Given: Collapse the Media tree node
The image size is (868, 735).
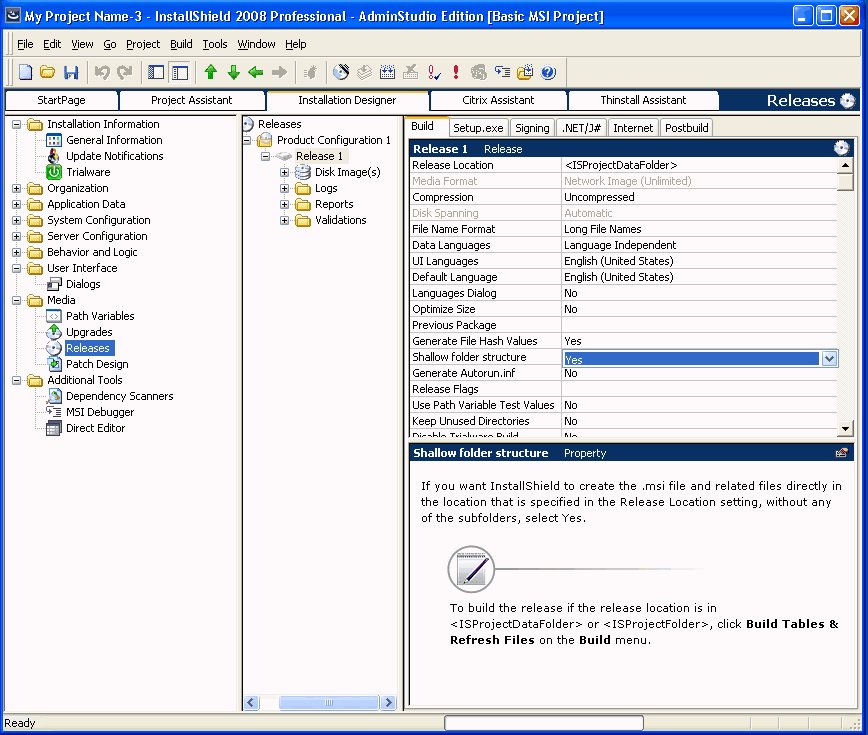Looking at the screenshot, I should pyautogui.click(x=17, y=300).
